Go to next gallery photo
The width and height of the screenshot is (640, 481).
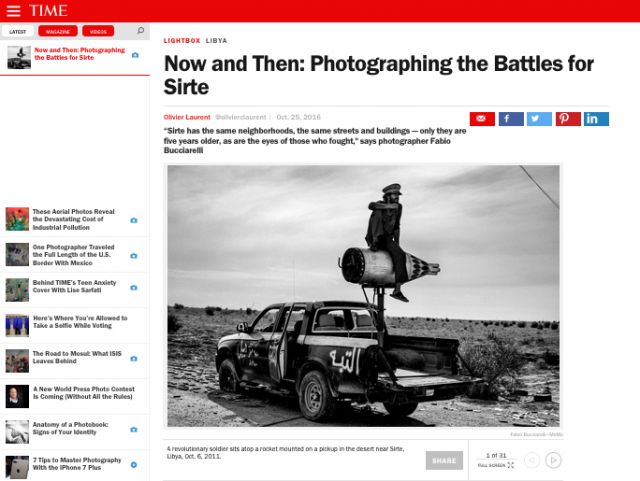pyautogui.click(x=553, y=460)
